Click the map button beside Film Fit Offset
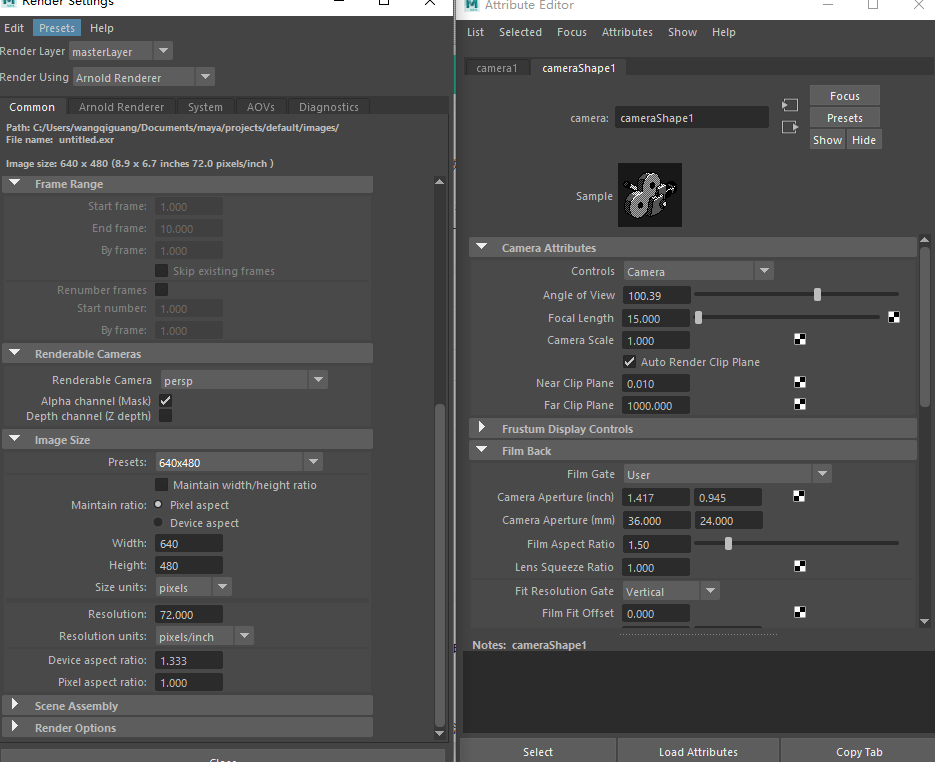Image resolution: width=935 pixels, height=762 pixels. [800, 612]
